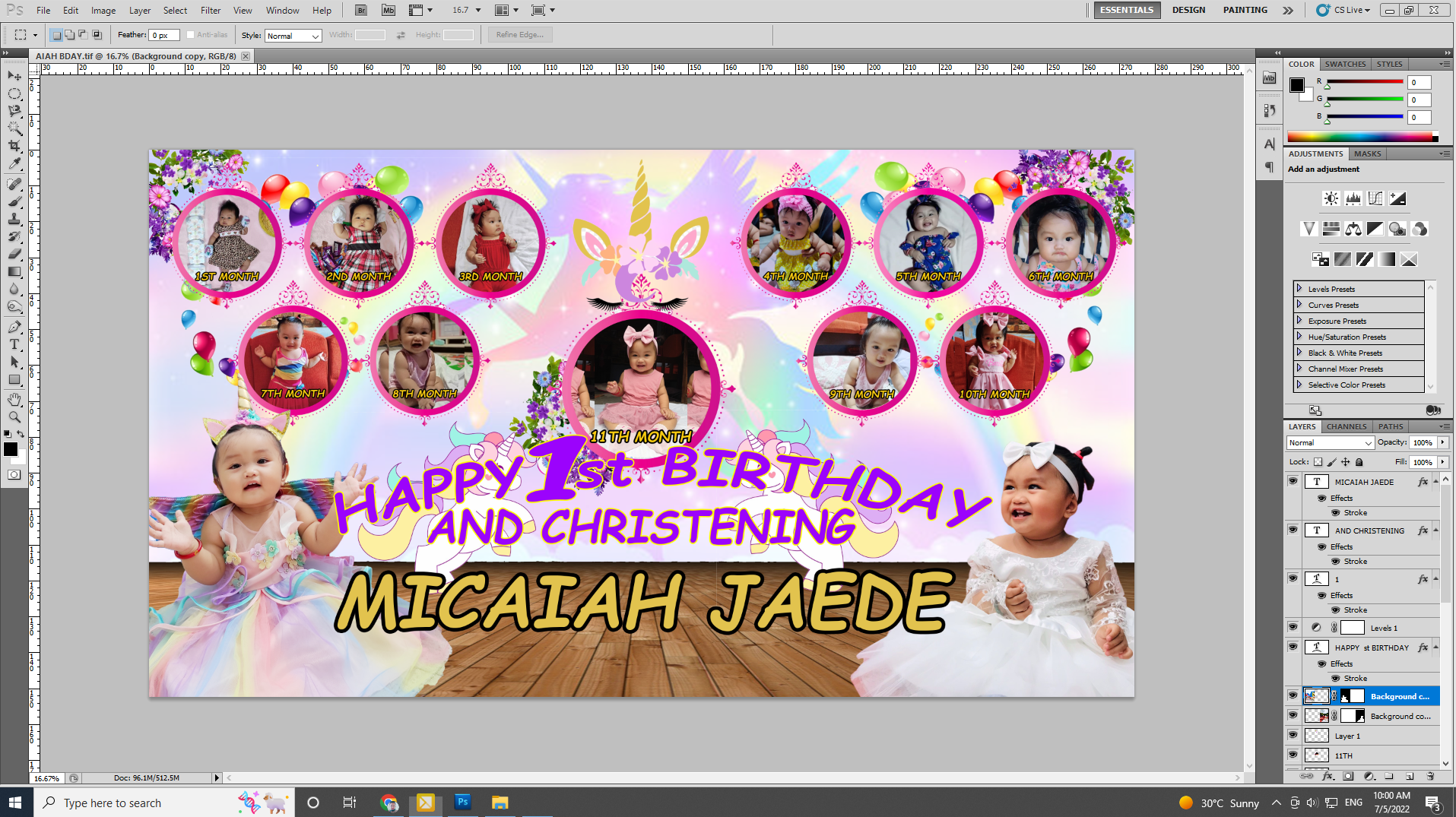The width and height of the screenshot is (1456, 817).
Task: Open the Layer menu
Action: 140,11
